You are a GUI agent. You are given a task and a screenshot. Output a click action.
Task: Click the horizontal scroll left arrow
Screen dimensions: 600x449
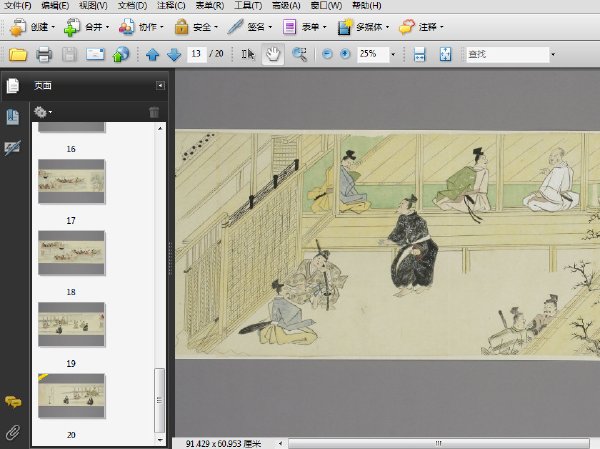[x=280, y=443]
